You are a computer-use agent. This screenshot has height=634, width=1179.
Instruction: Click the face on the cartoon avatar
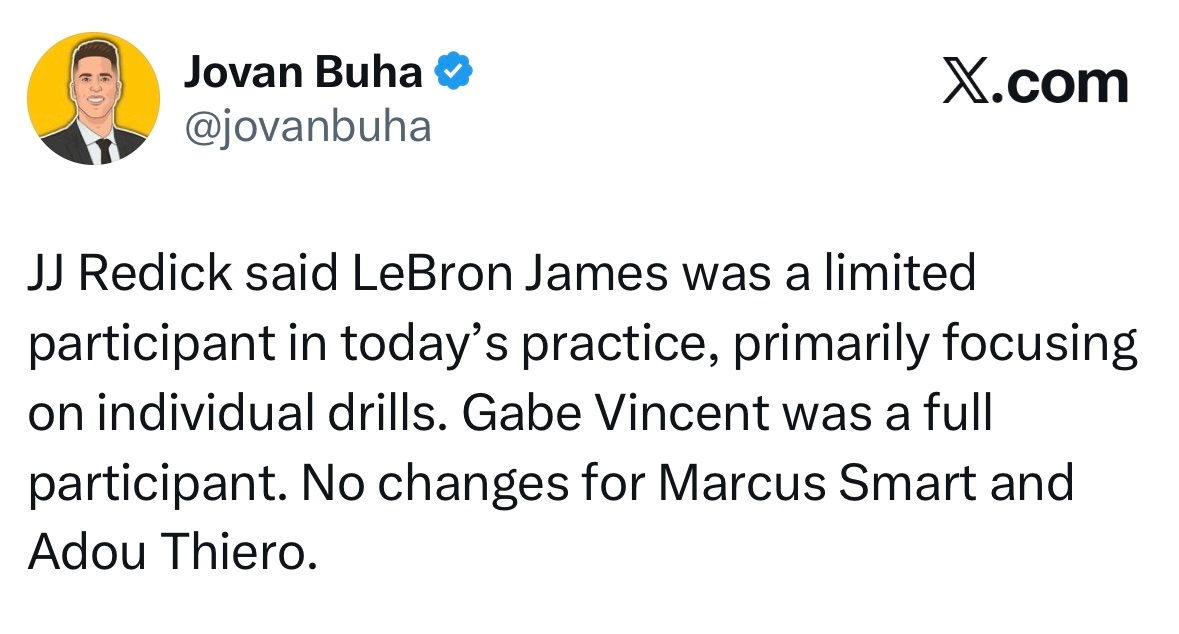[95, 85]
